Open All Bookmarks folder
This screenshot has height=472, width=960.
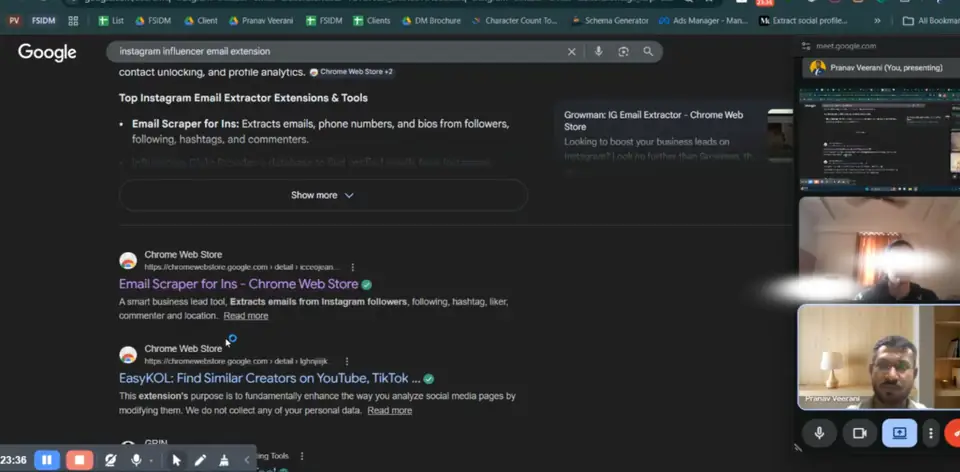932,21
